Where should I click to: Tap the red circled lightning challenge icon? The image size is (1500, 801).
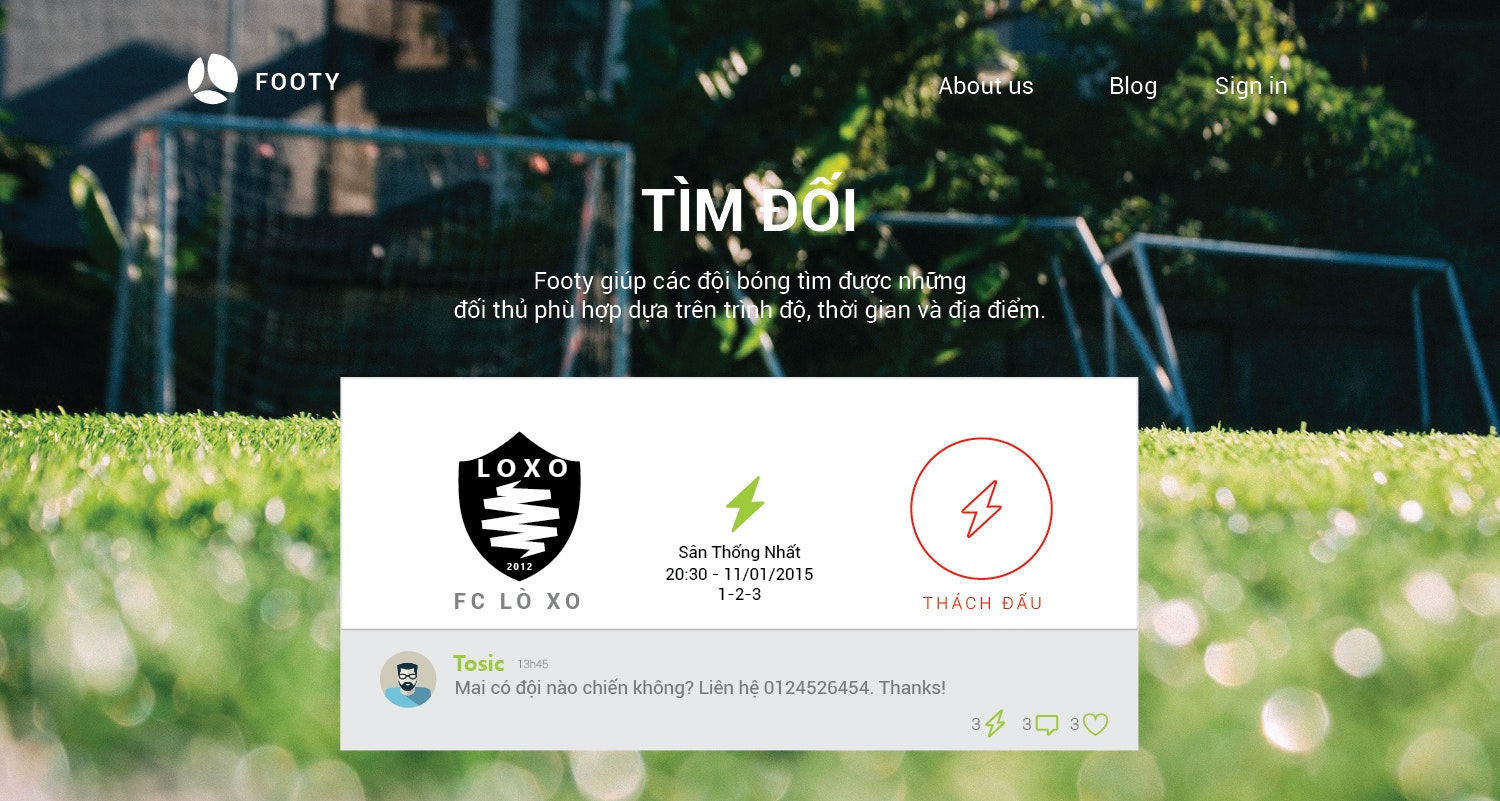(981, 509)
